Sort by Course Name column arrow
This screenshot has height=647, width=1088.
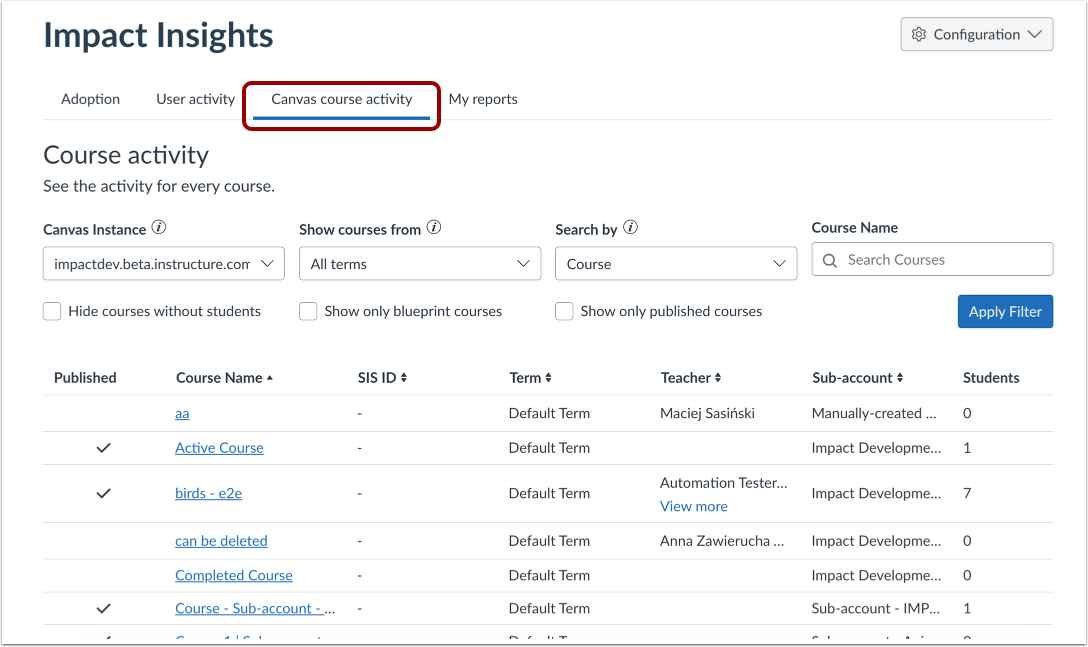(270, 378)
